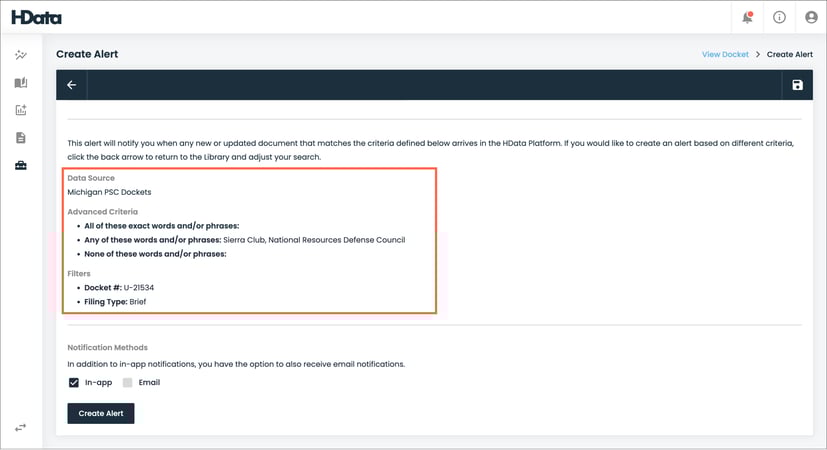Toggle sidebar with the swap arrows icon
The width and height of the screenshot is (827, 450).
21,427
